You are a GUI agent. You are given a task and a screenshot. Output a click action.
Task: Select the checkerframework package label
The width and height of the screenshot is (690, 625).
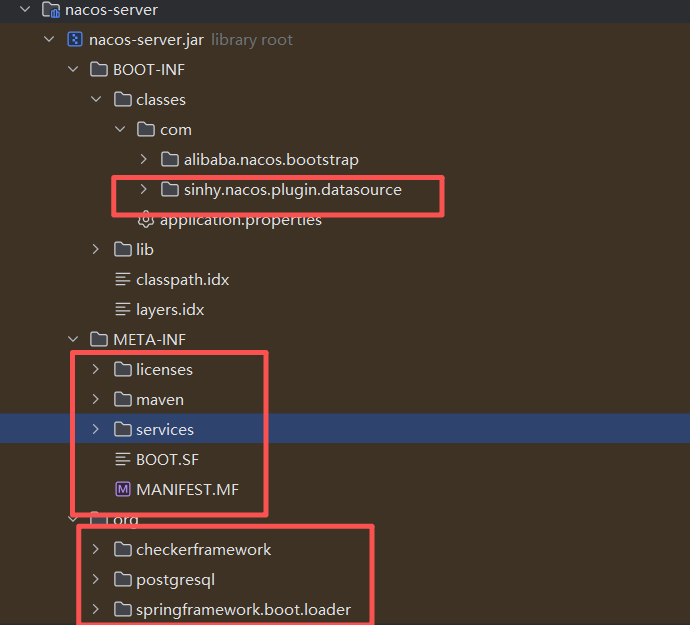[203, 549]
